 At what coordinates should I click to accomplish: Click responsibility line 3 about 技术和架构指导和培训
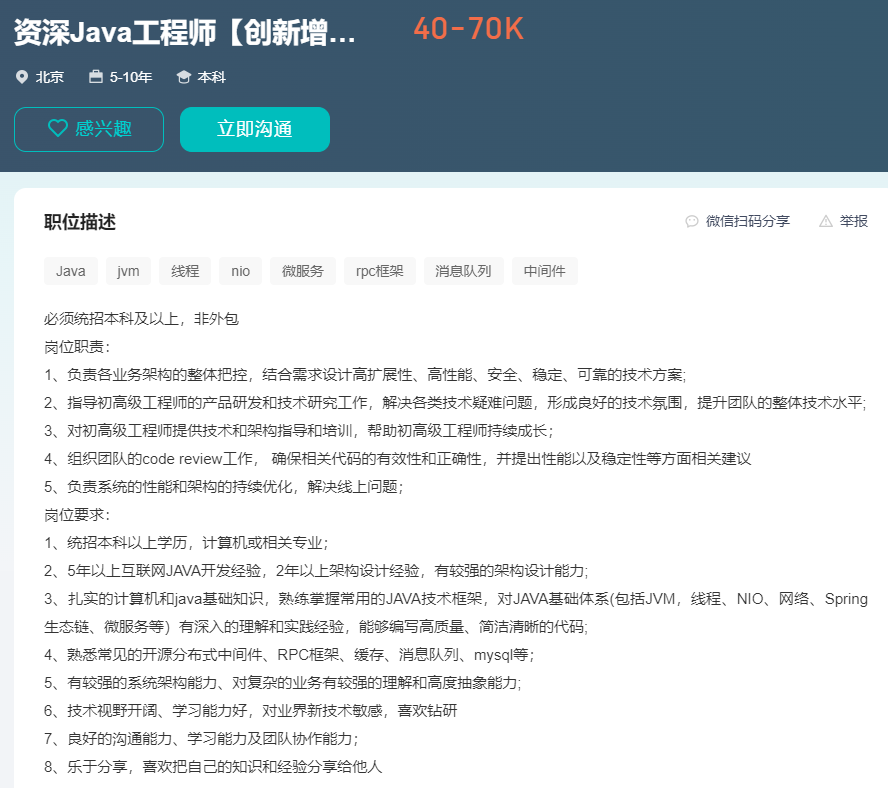click(298, 431)
